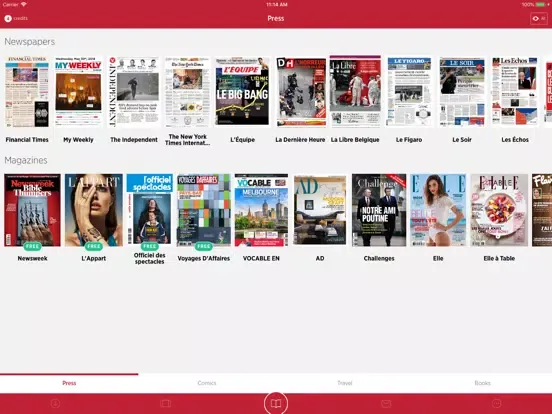Open the L'Appart magazine cover
This screenshot has width=552, height=414.
pos(94,210)
